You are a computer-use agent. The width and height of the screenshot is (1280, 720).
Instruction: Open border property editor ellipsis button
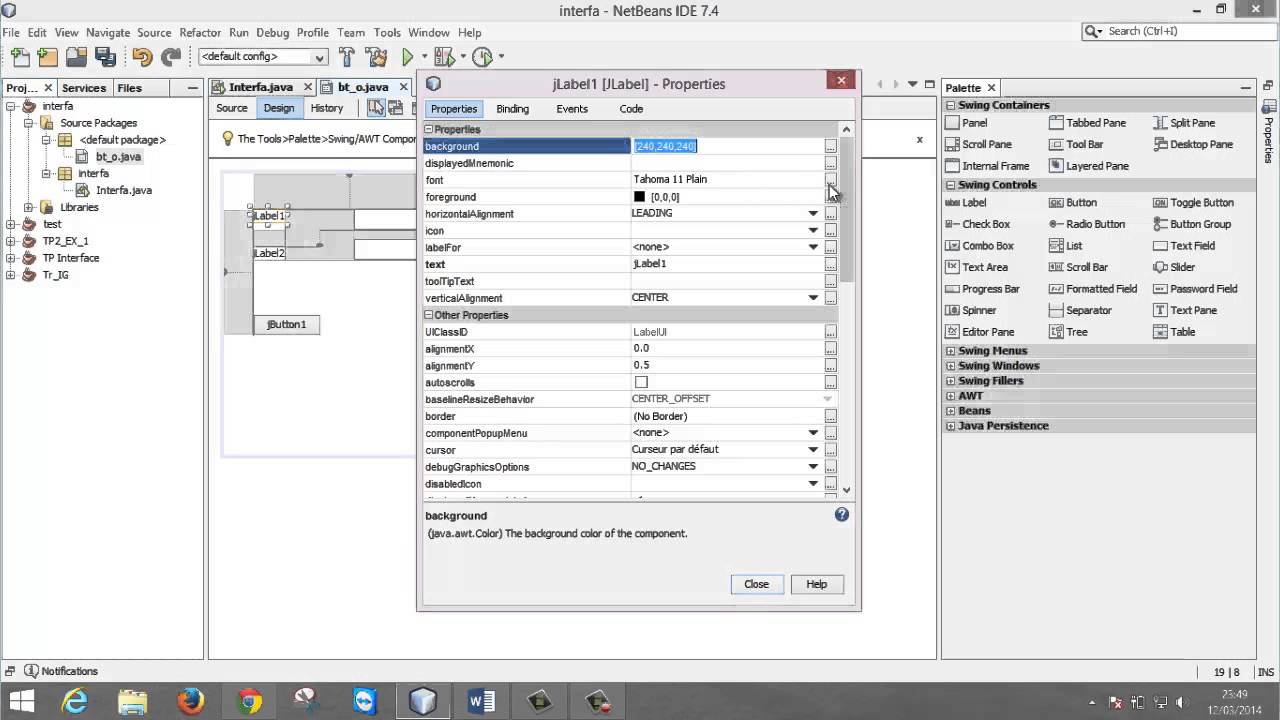830,416
